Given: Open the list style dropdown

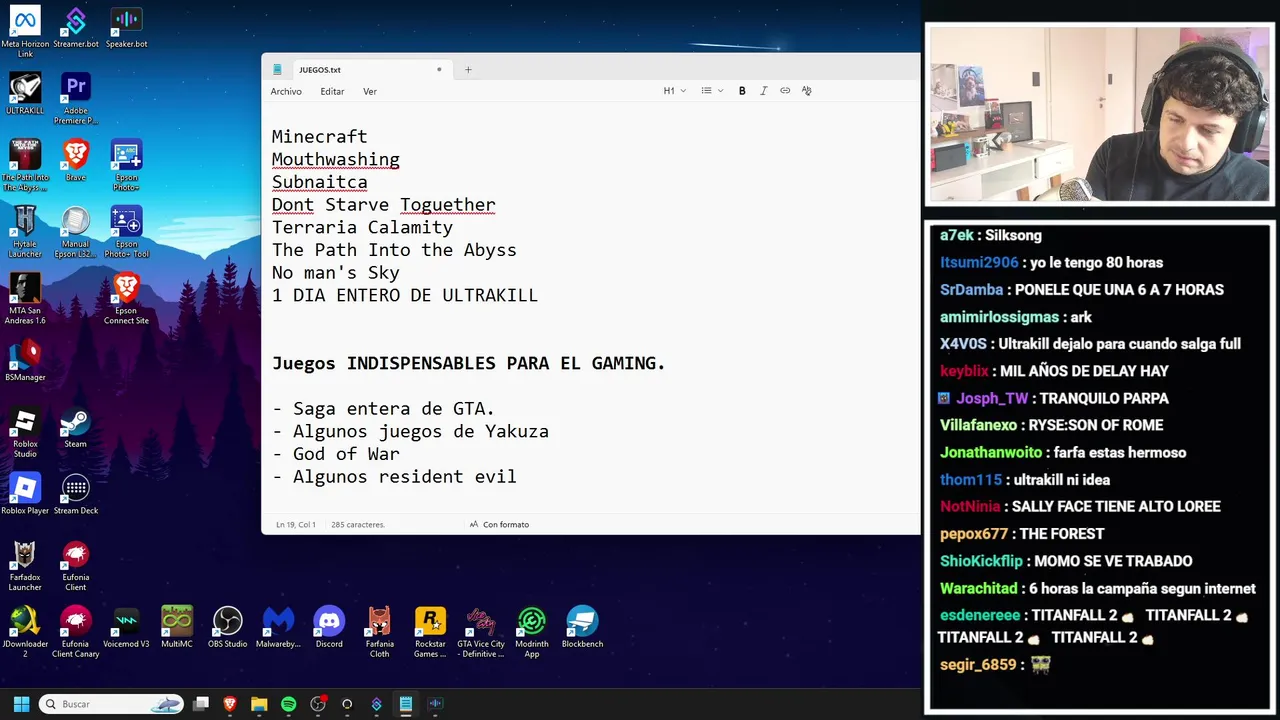Looking at the screenshot, I should (x=711, y=91).
